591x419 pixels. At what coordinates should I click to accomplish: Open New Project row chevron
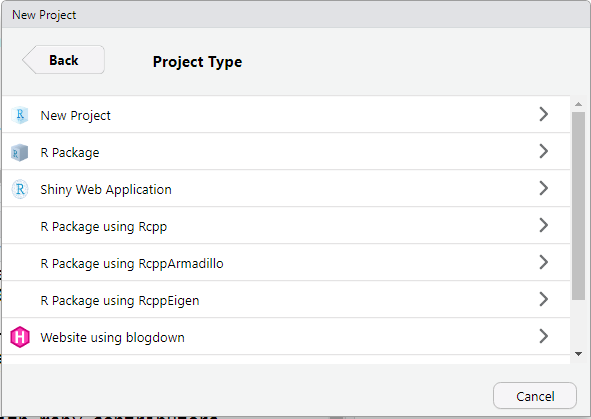point(543,114)
